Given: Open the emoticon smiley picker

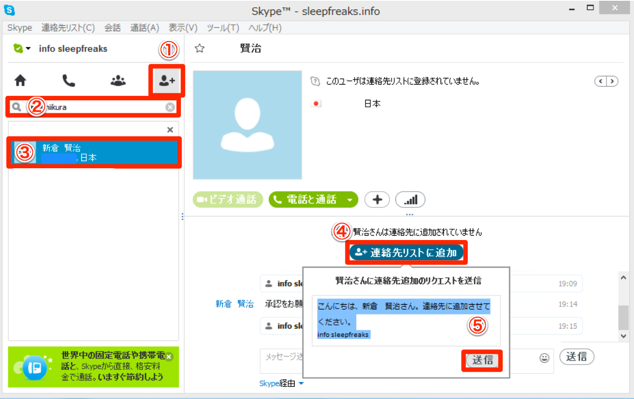Looking at the screenshot, I should [544, 358].
